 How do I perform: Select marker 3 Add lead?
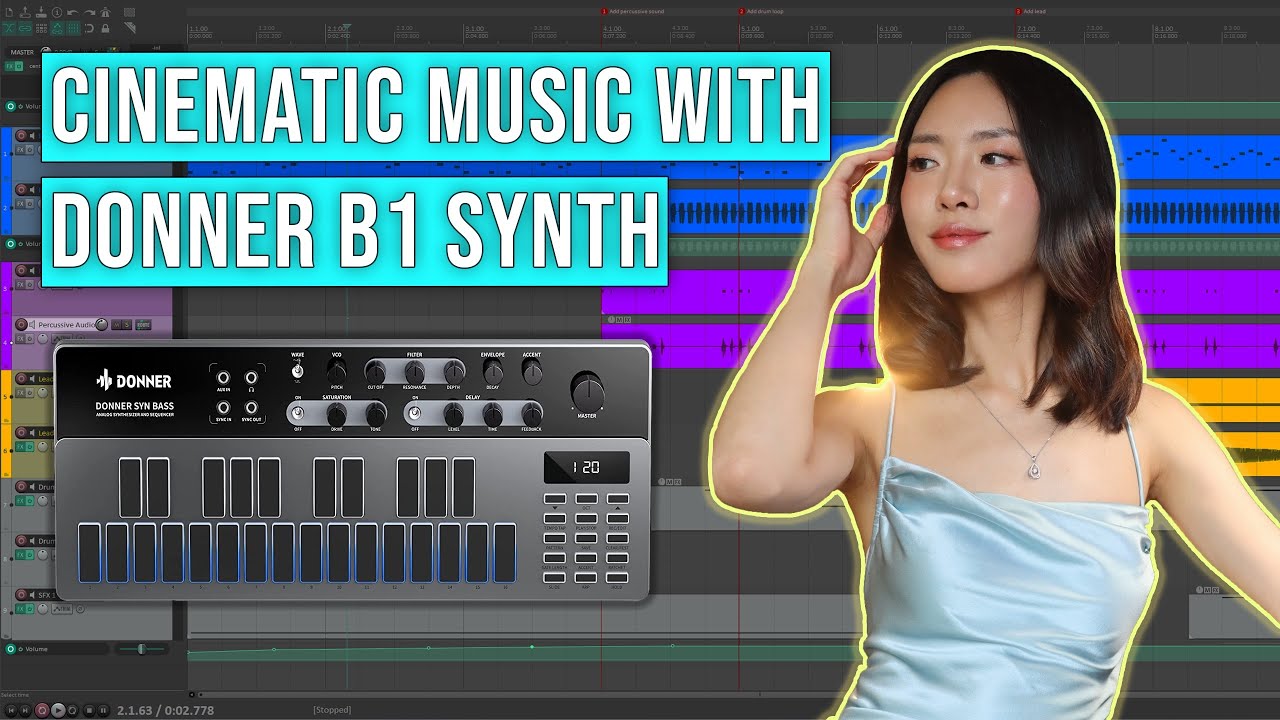[1030, 11]
